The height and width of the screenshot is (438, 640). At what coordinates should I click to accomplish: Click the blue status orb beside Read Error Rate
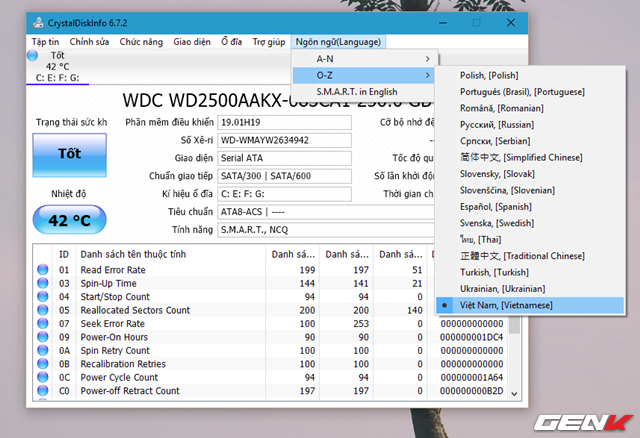coord(43,270)
